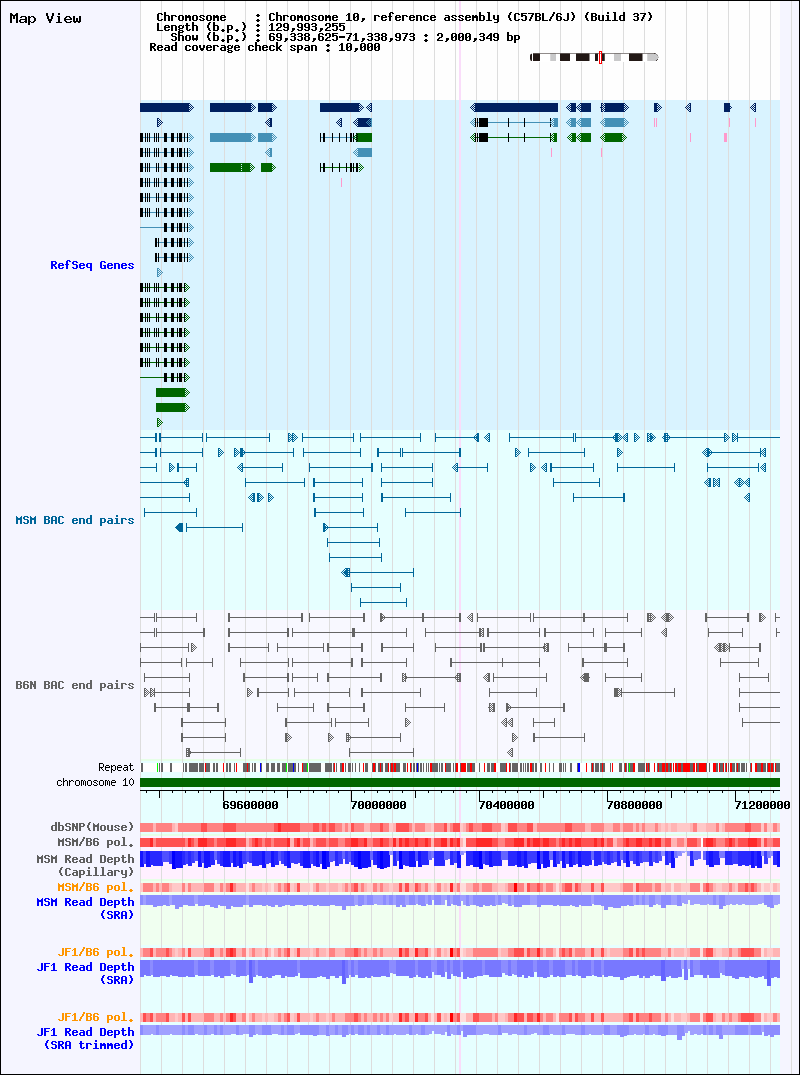The width and height of the screenshot is (800, 1075).
Task: Click the Repeat track band
Action: (x=460, y=767)
